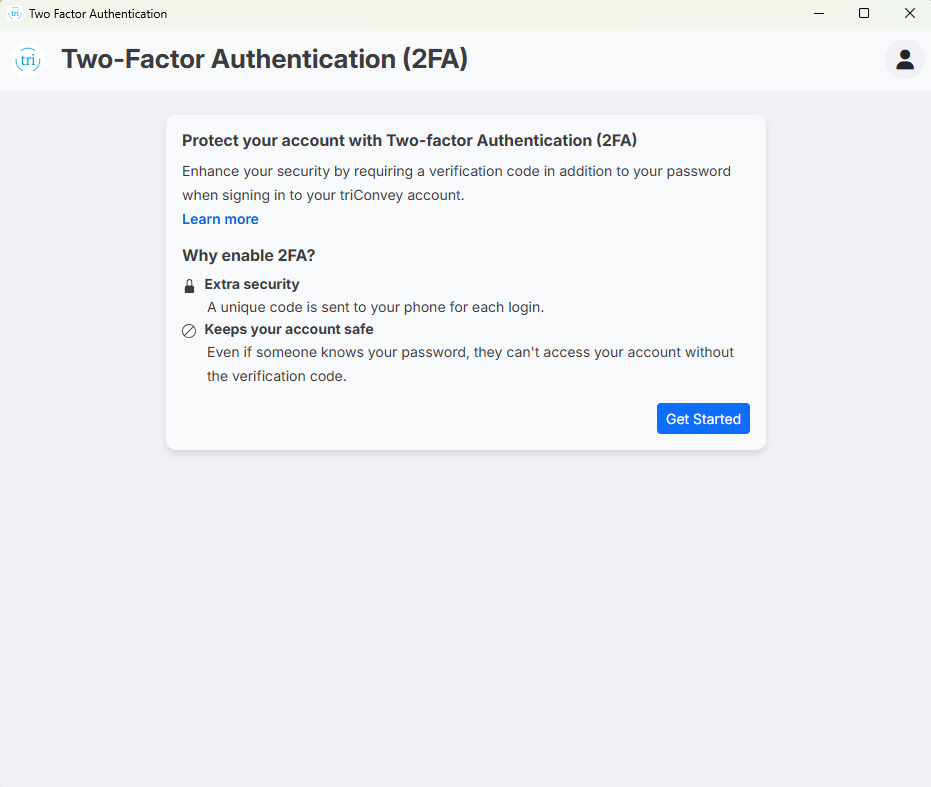Screen dimensions: 931x787
Task: Click the padlock icon beside Extra security
Action: click(189, 286)
